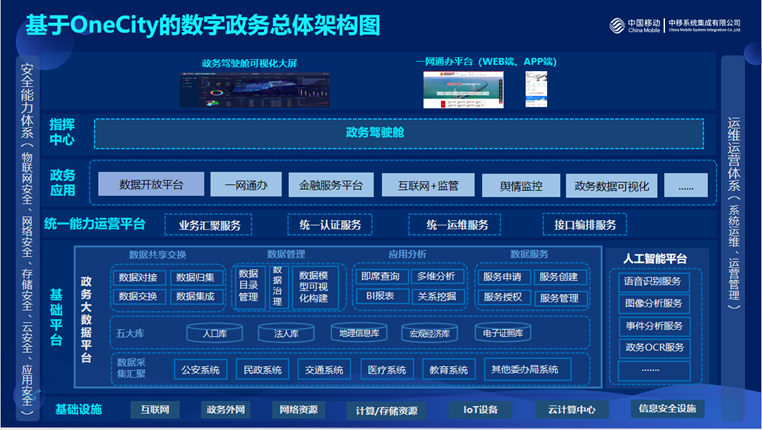The height and width of the screenshot is (430, 762).
Task: Open the 一网通办 web portal thumbnail
Action: [463, 89]
